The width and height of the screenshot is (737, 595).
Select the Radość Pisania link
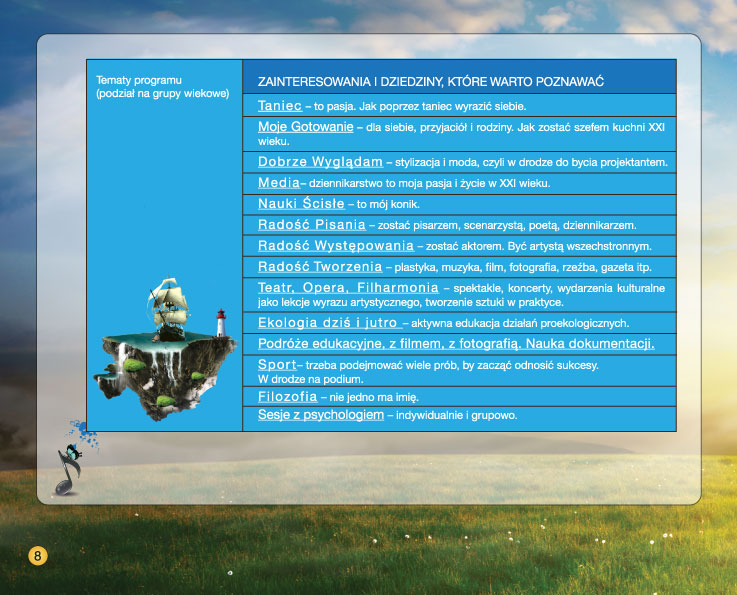(312, 225)
